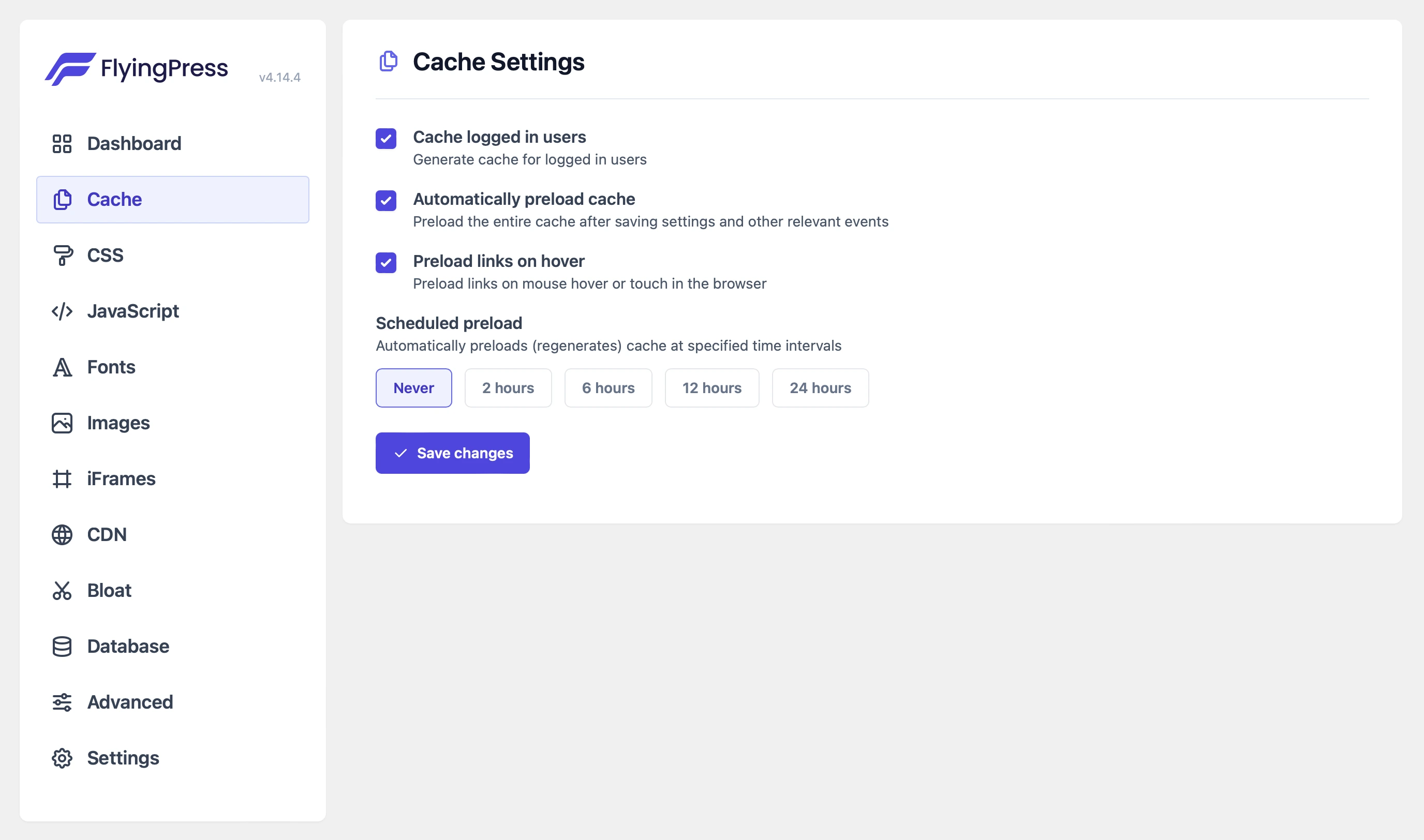Viewport: 1424px width, 840px height.
Task: Click the Advanced sliders icon
Action: [62, 702]
